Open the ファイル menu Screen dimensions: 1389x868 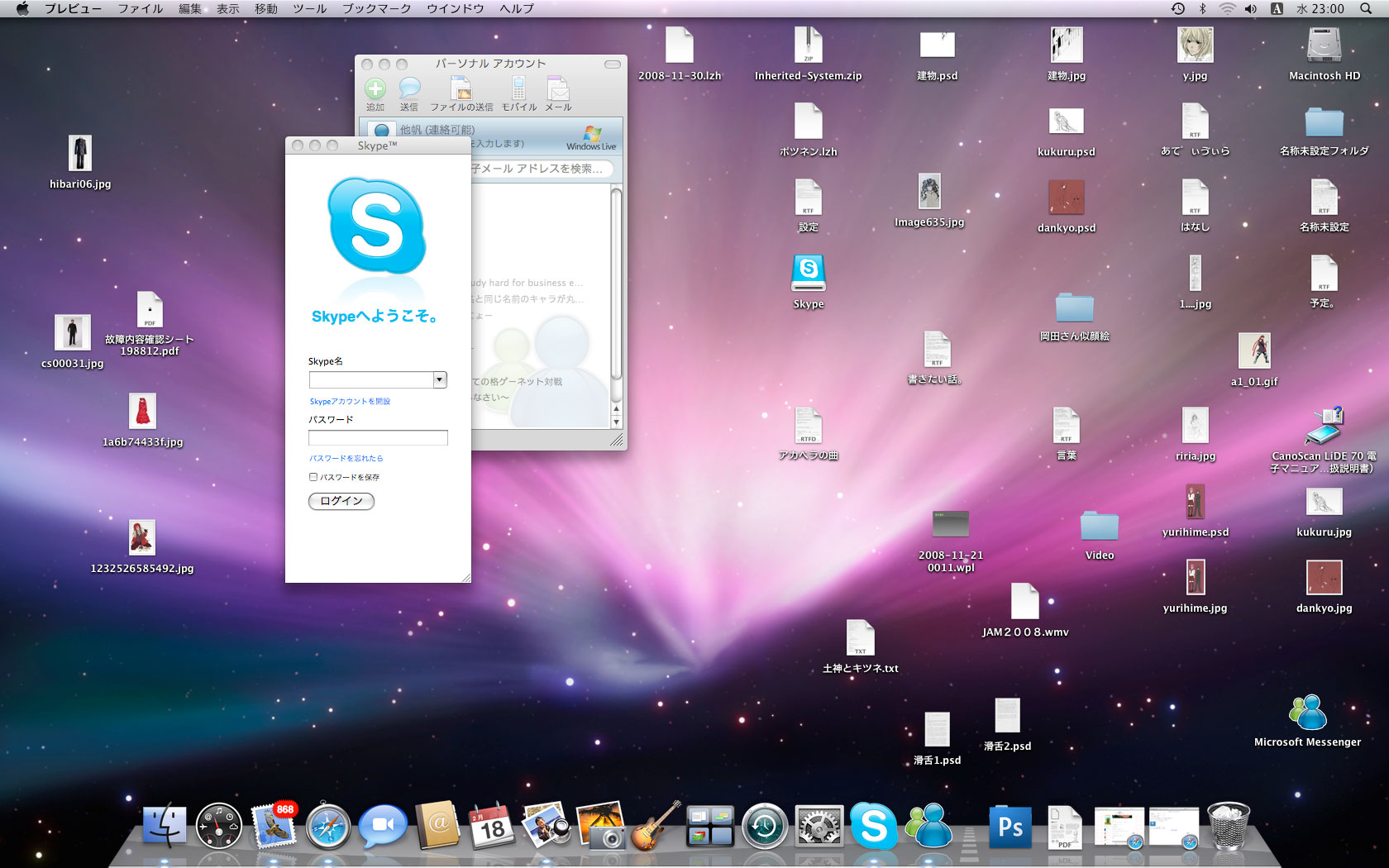(141, 8)
